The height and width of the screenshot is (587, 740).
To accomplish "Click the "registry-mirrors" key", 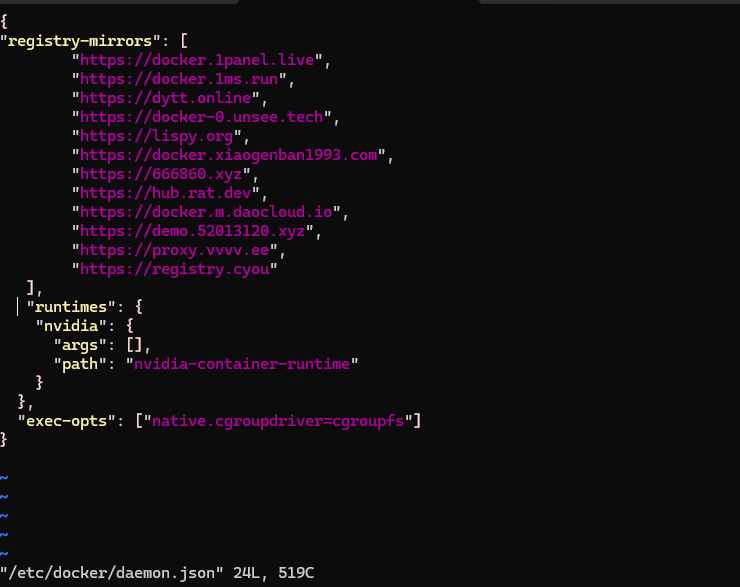I will click(80, 41).
